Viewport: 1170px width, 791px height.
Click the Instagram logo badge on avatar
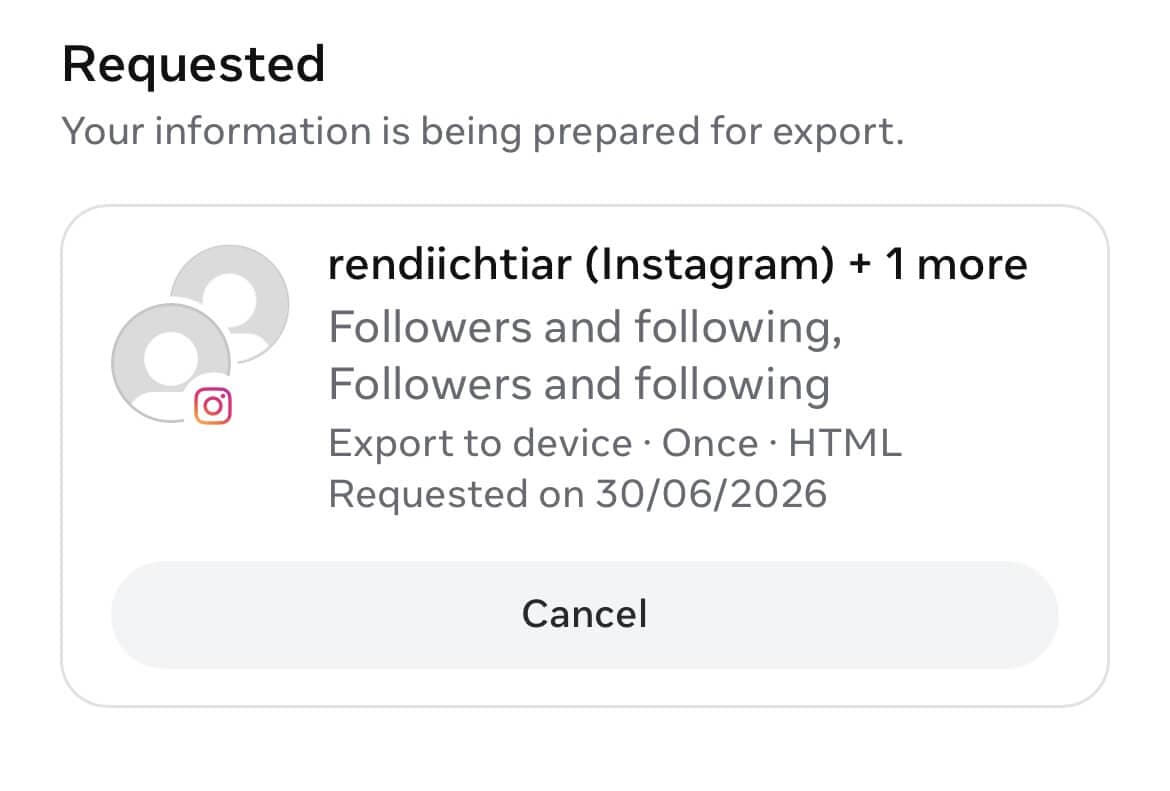(213, 406)
